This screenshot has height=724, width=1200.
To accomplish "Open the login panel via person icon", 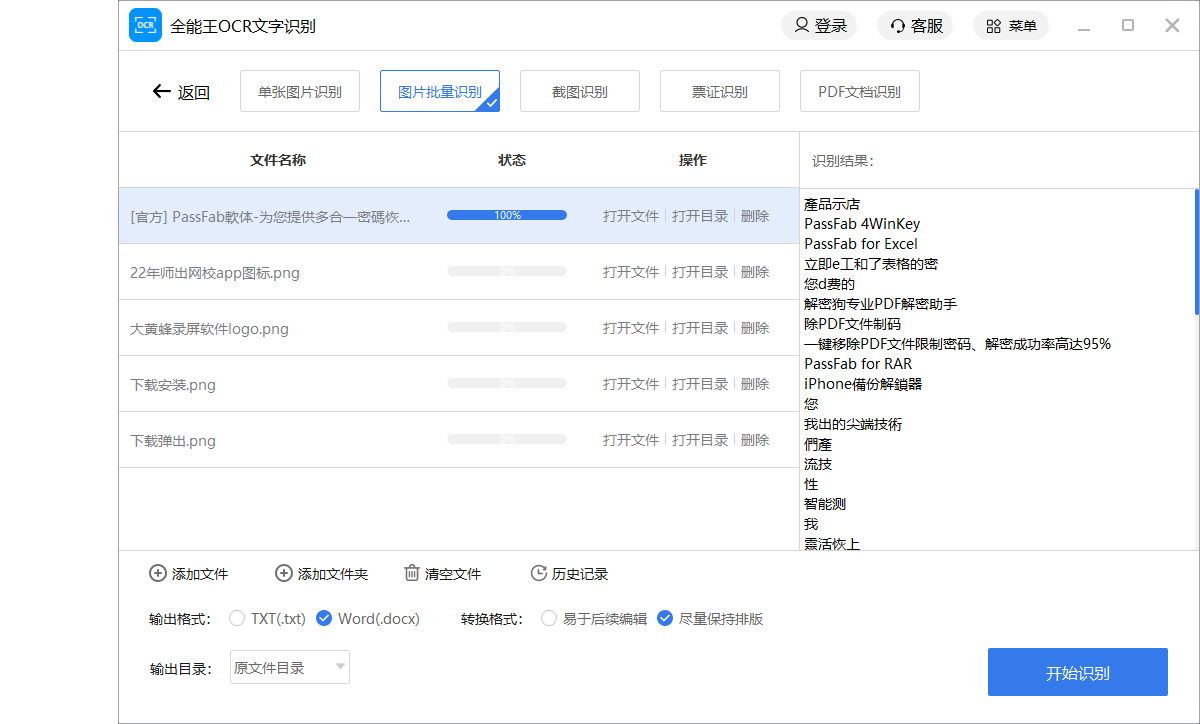I will pyautogui.click(x=799, y=25).
